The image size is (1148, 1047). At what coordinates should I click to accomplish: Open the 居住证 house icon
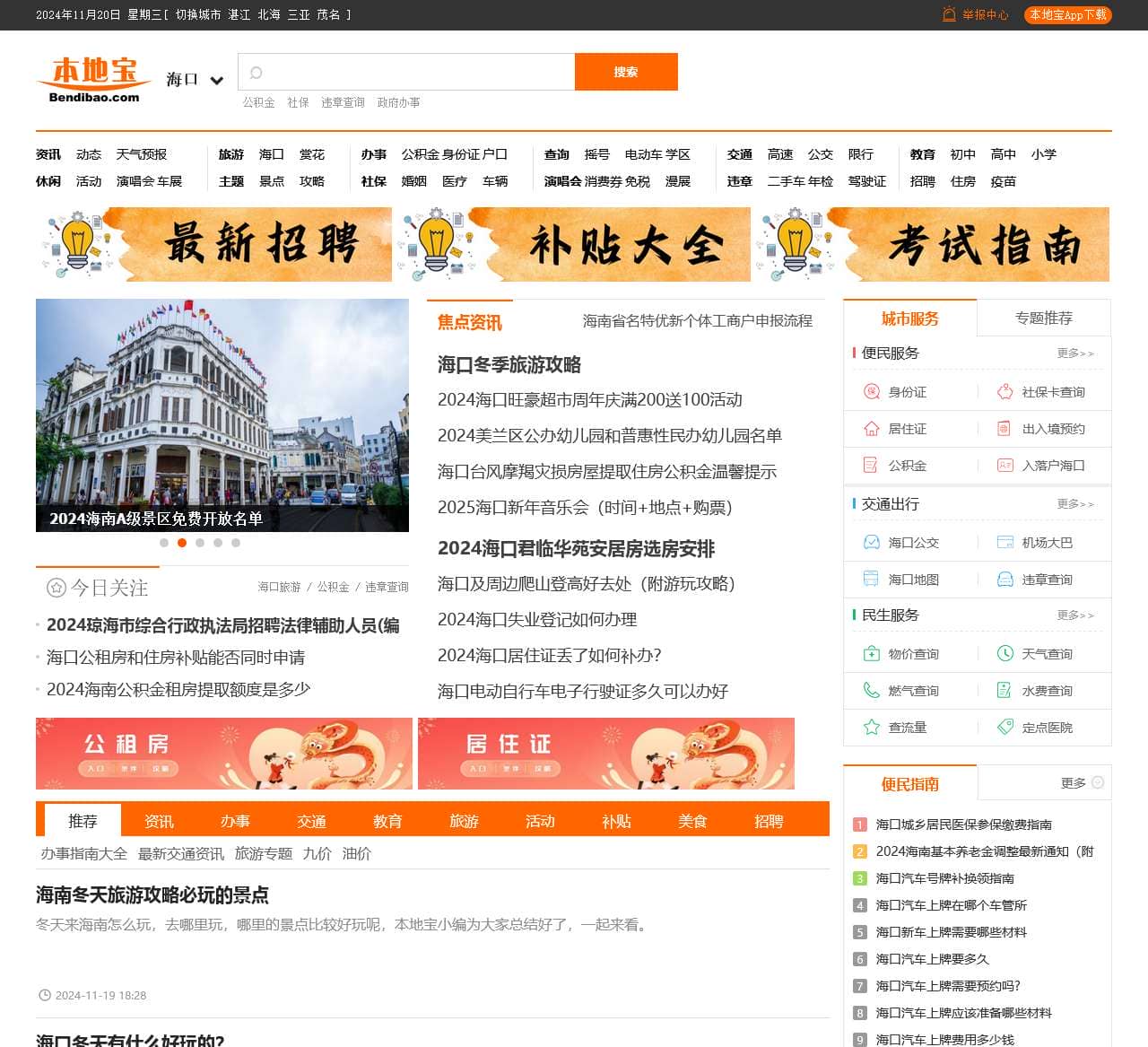(871, 429)
